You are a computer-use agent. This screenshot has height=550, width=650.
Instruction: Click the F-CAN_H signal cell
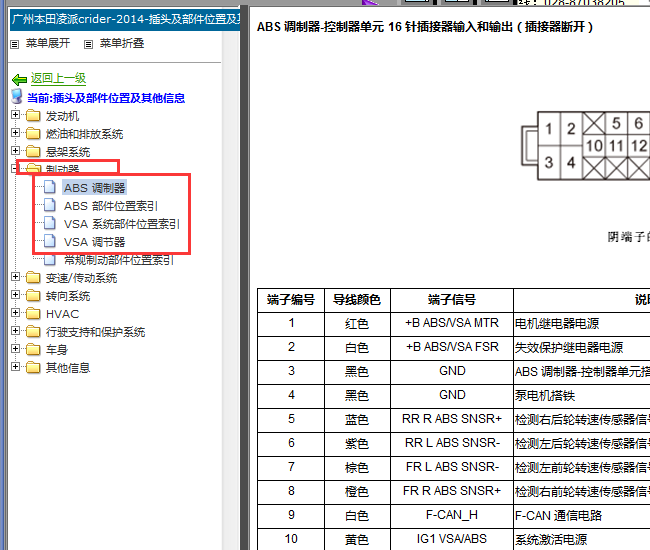(452, 516)
